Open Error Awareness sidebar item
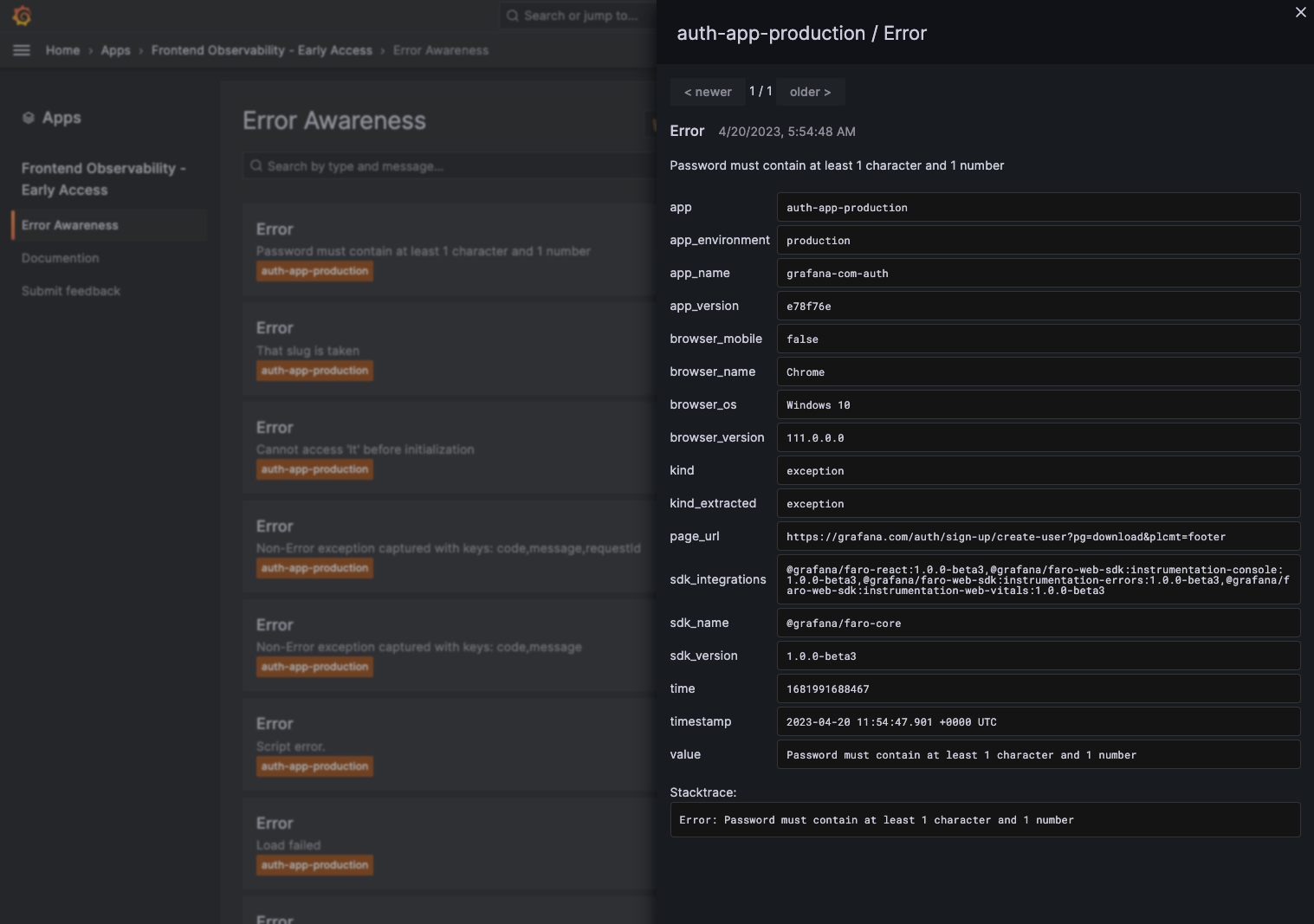The height and width of the screenshot is (924, 1314). pyautogui.click(x=70, y=225)
